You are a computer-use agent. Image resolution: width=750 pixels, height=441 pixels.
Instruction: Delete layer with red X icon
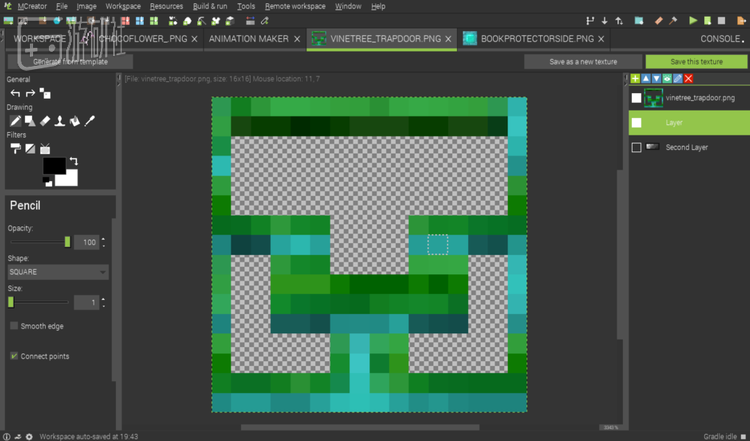688,78
